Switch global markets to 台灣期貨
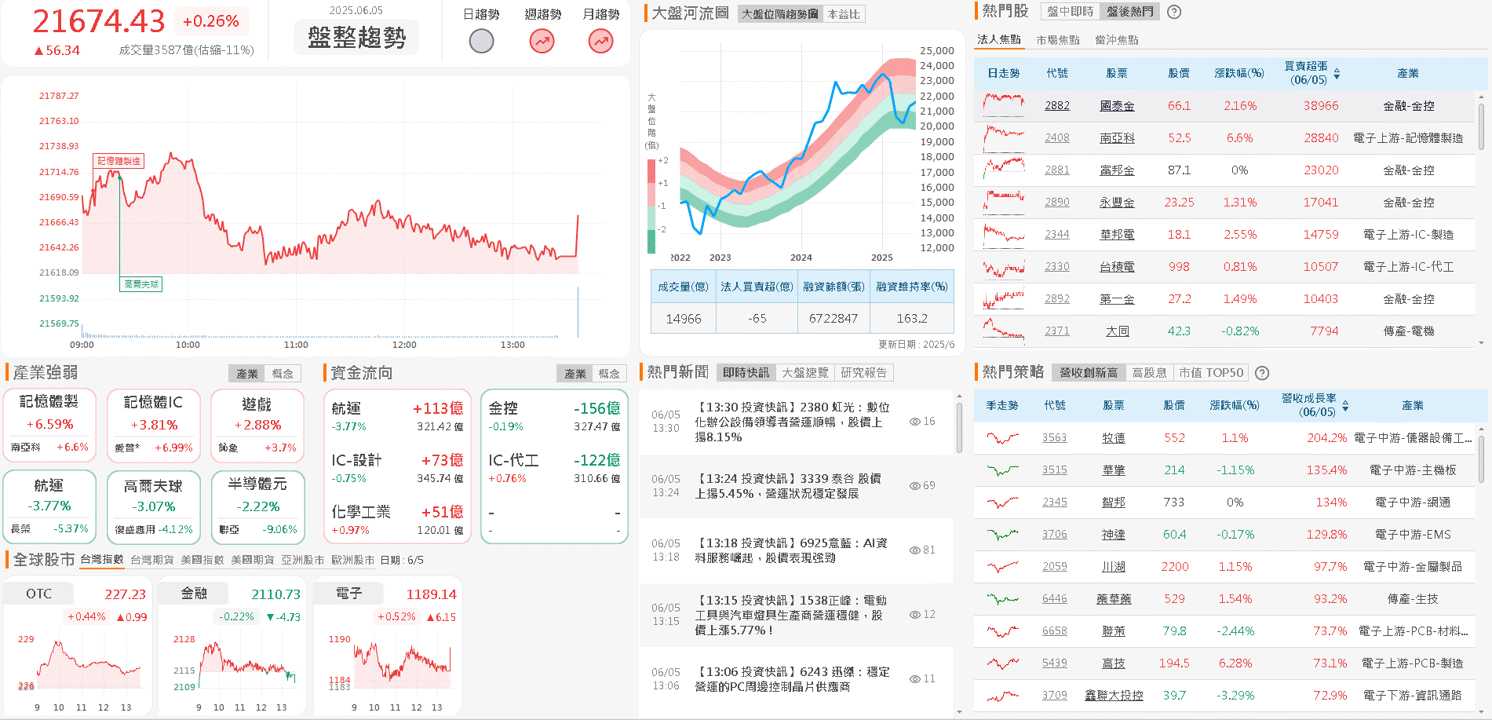Screen dimensions: 1492x720 pos(152,560)
